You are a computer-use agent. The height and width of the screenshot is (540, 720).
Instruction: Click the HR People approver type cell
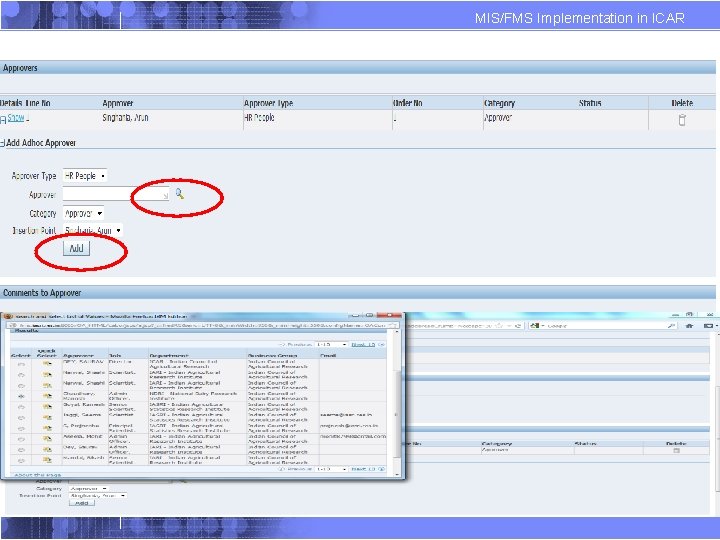point(259,118)
